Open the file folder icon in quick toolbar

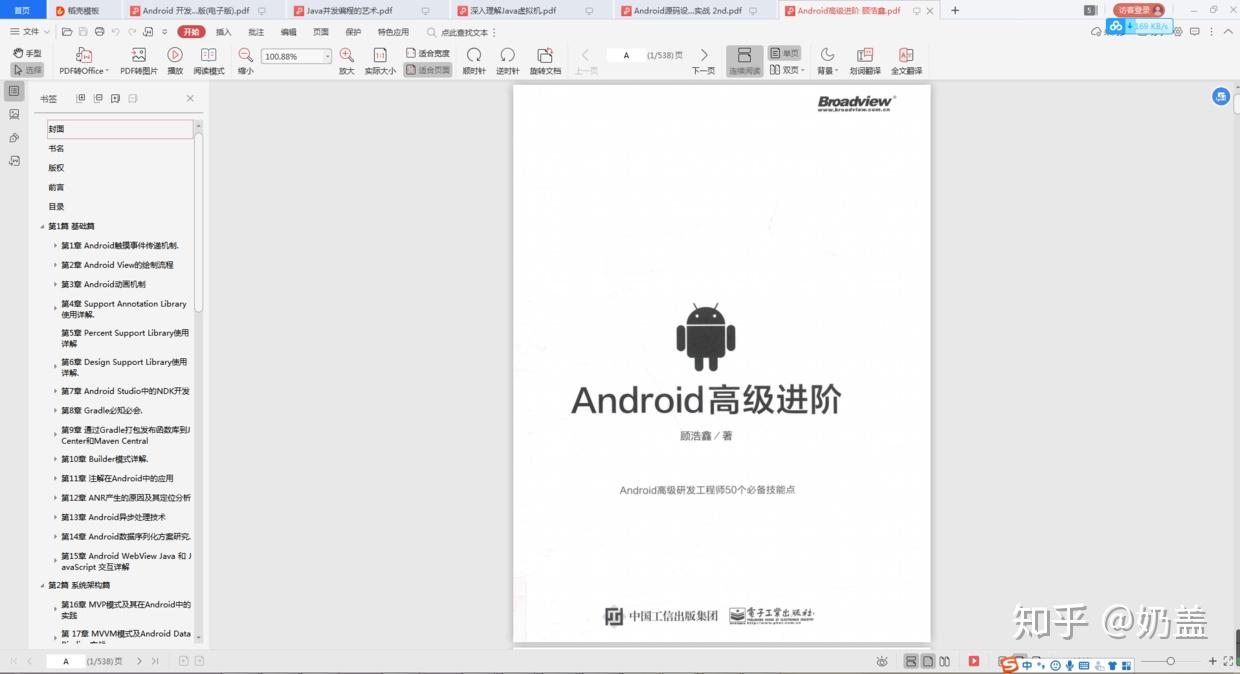coord(67,32)
